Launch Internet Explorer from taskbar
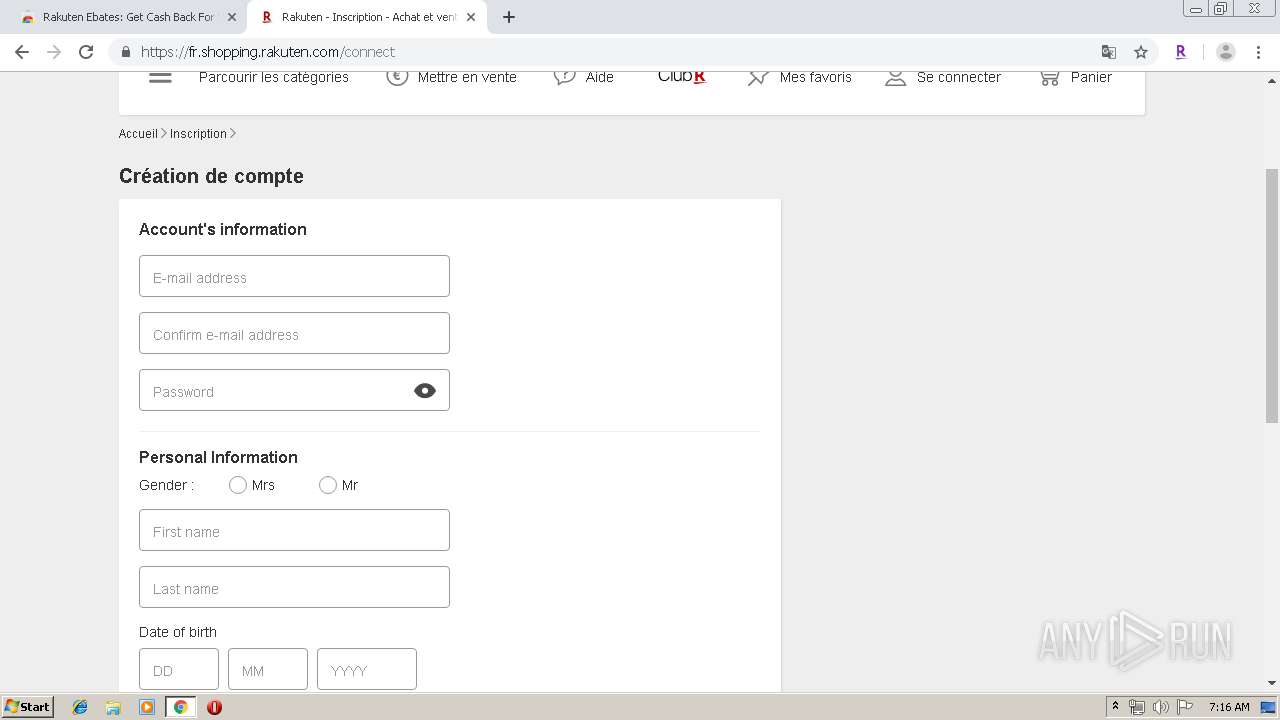The height and width of the screenshot is (720, 1280). point(80,707)
